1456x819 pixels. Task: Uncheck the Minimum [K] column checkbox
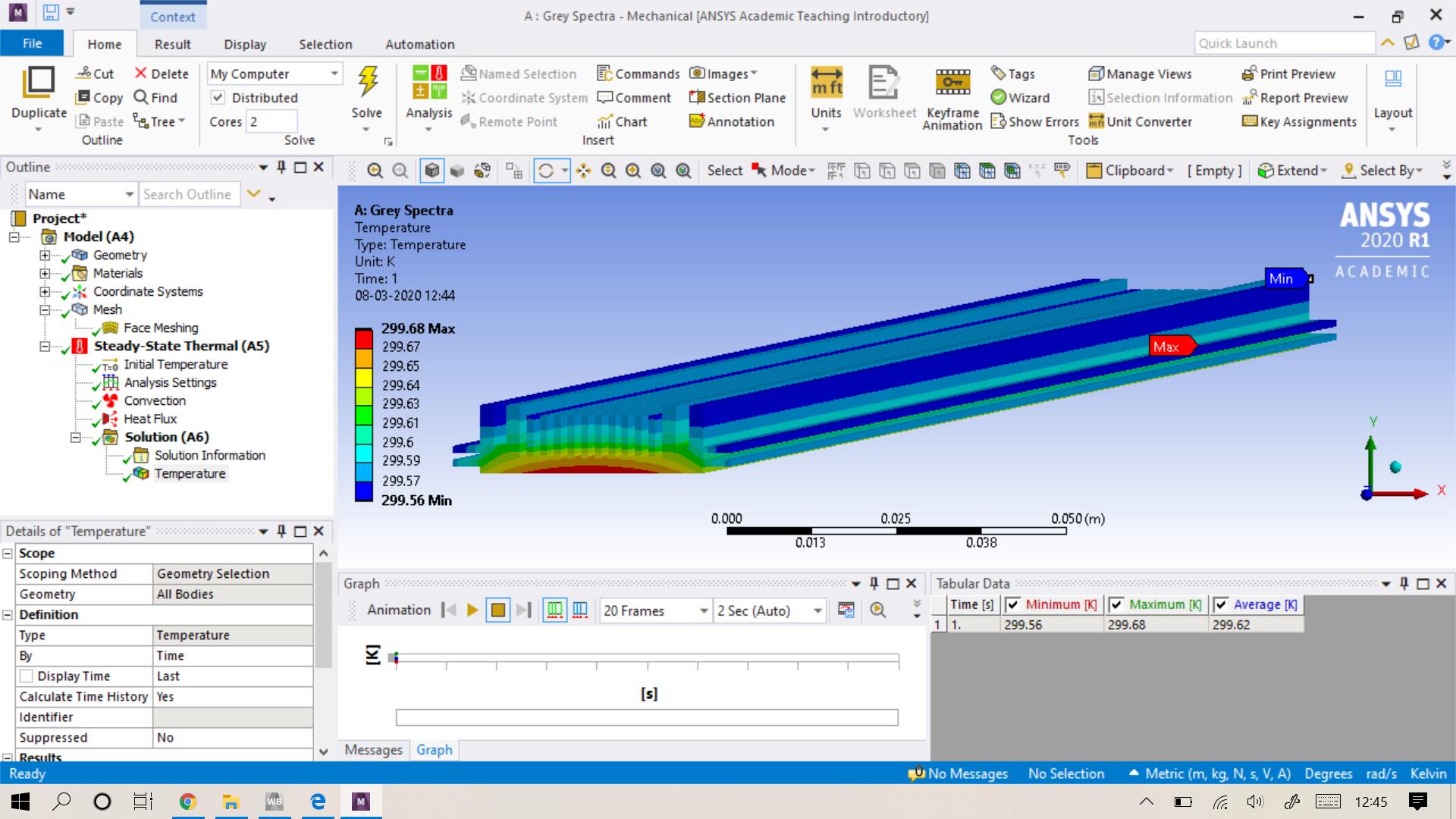click(1012, 604)
